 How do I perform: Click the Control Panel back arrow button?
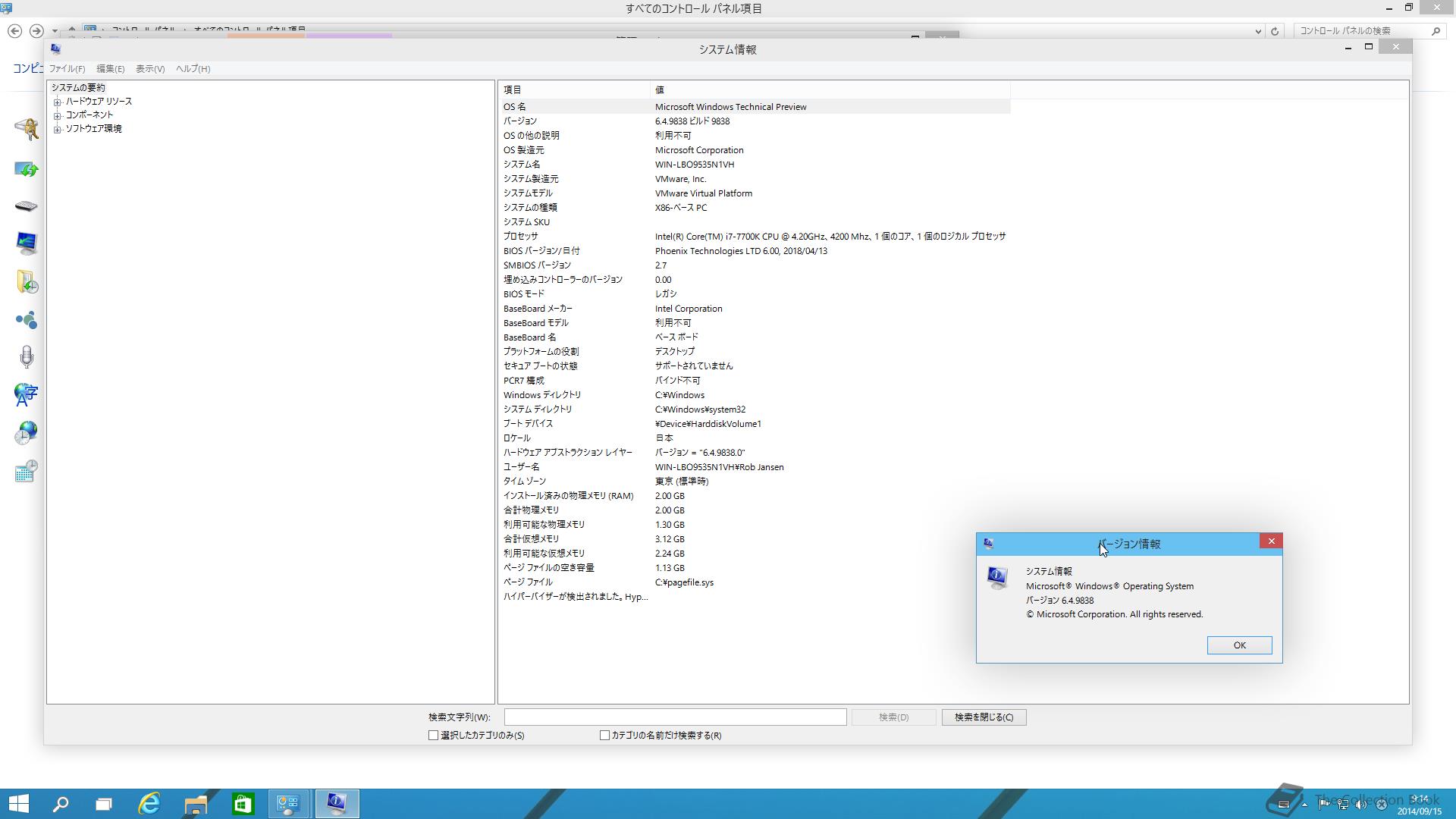tap(14, 31)
